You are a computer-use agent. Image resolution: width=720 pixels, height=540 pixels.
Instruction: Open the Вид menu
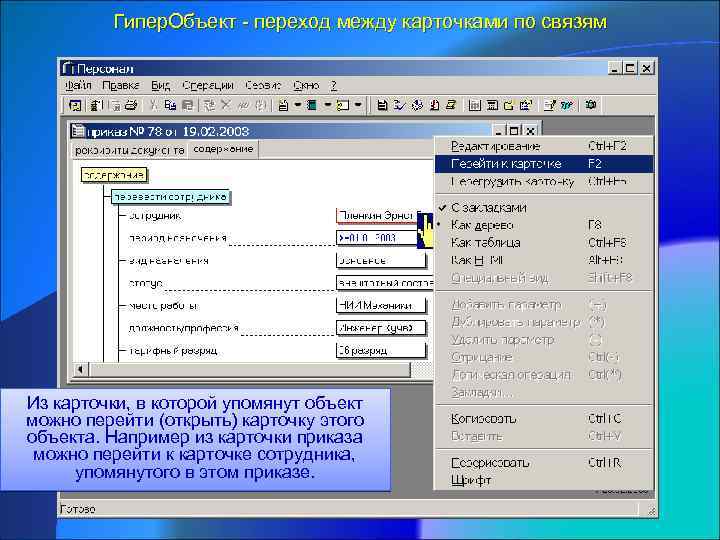click(x=161, y=85)
